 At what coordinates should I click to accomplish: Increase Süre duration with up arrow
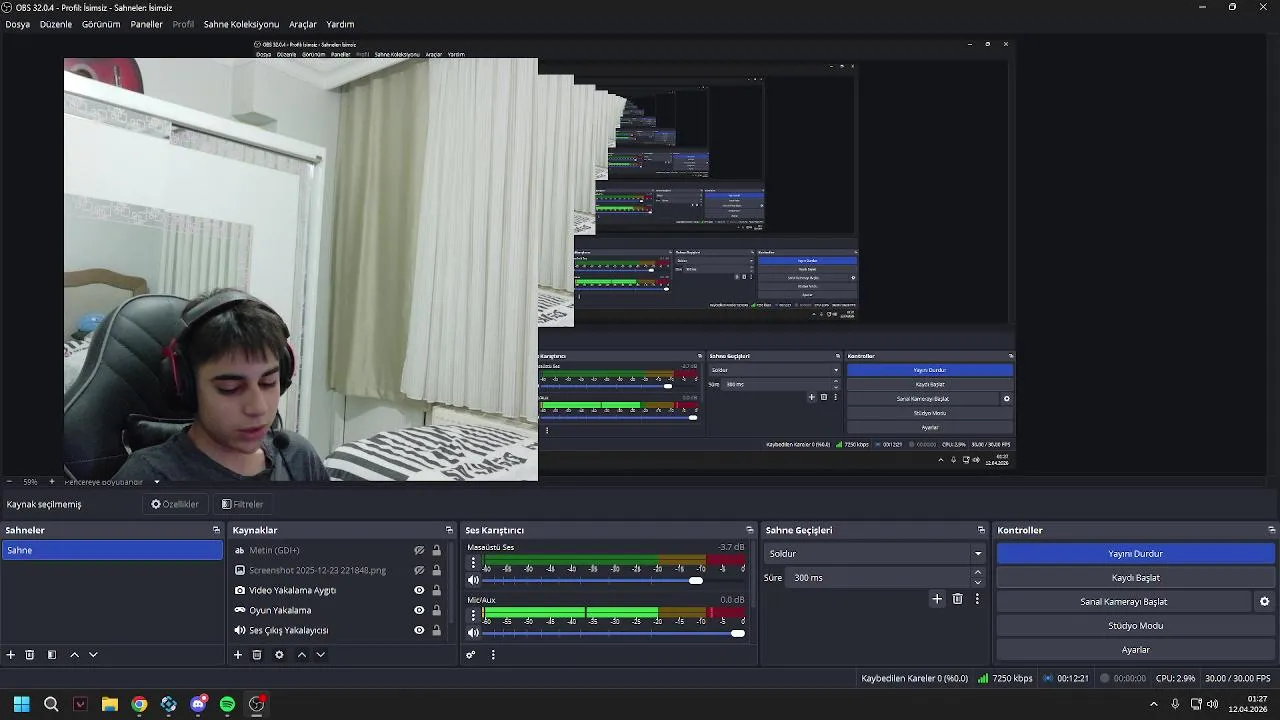point(978,573)
